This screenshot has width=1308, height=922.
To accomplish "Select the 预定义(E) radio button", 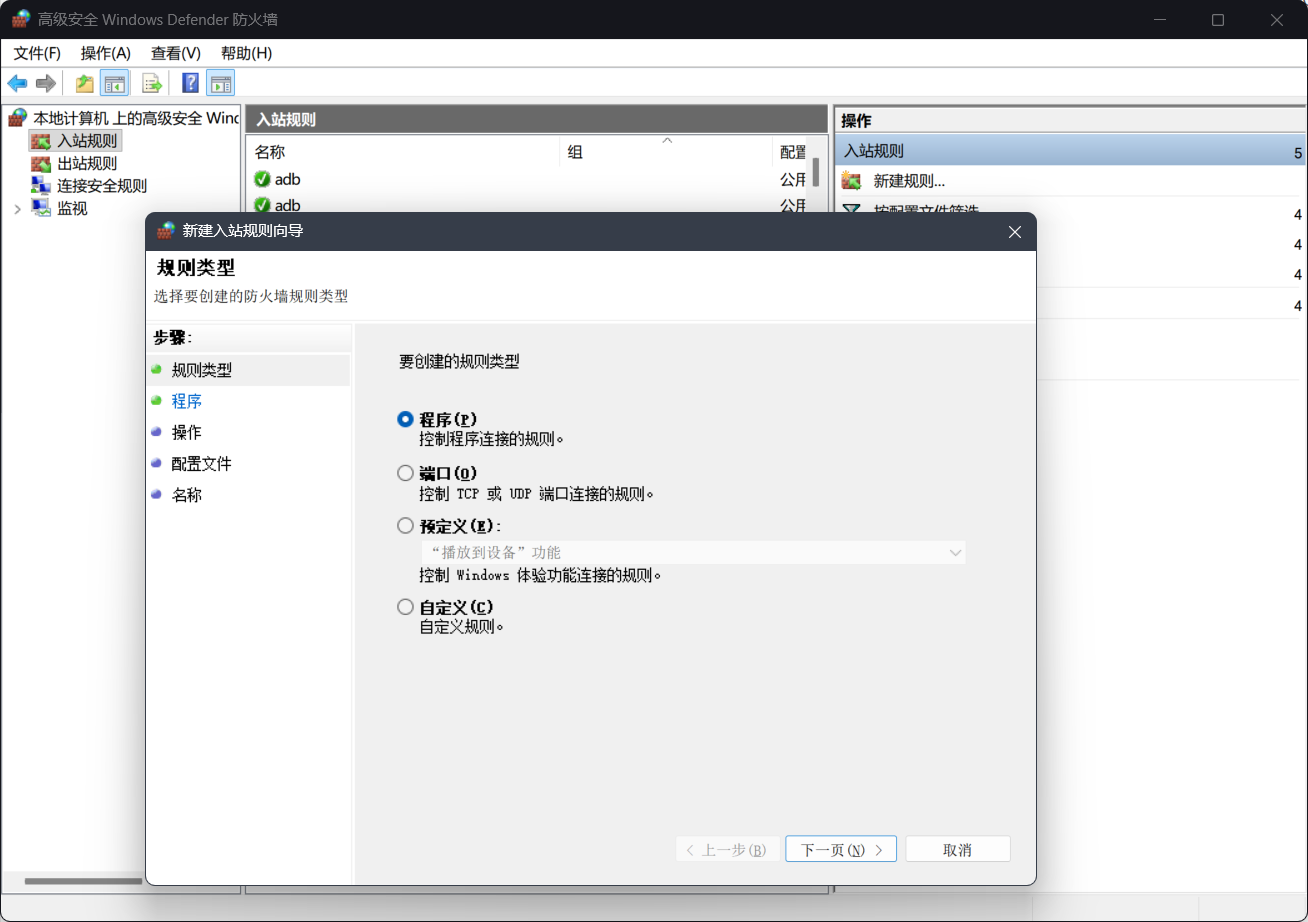I will coord(405,526).
